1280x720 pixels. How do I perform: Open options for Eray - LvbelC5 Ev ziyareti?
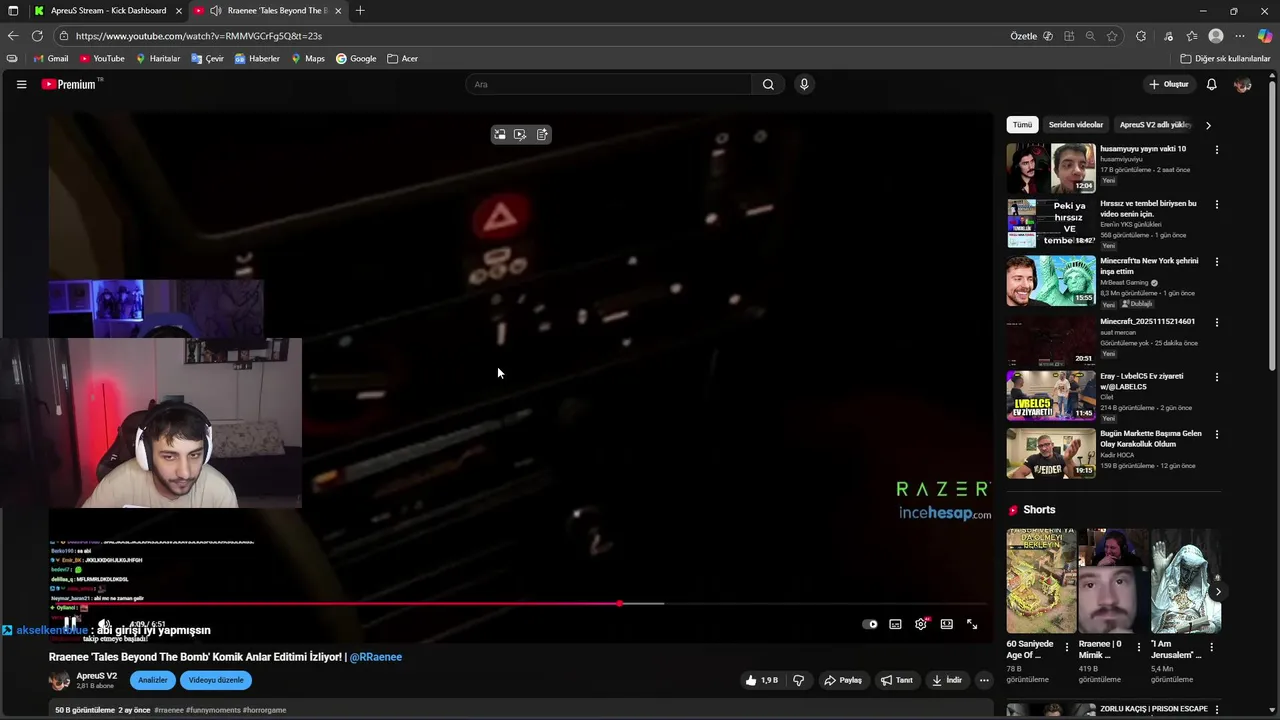pos(1217,377)
